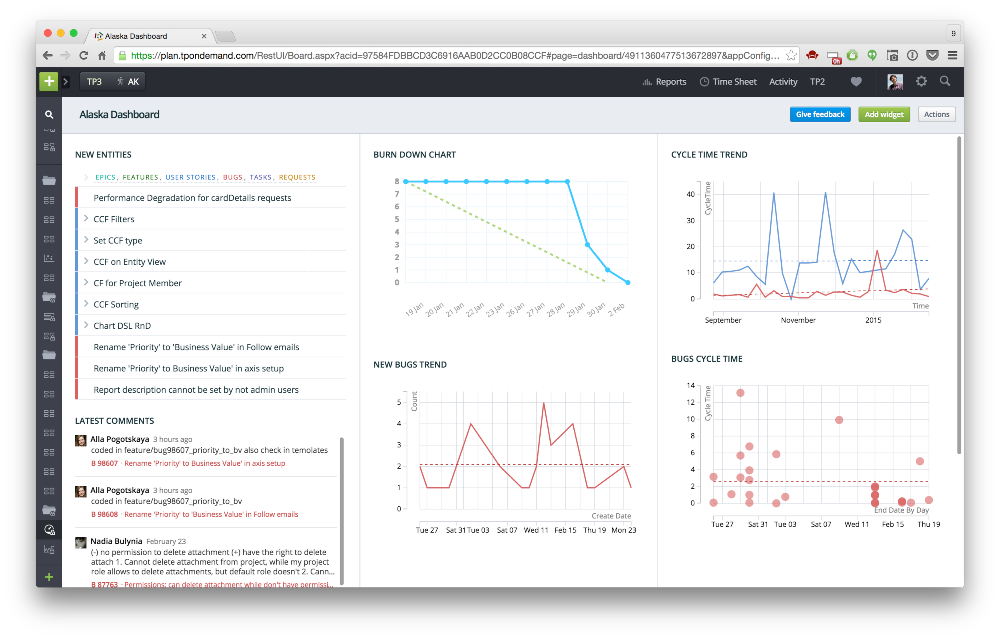The width and height of the screenshot is (1000, 639).
Task: Click the BUGS filter link
Action: (233, 177)
